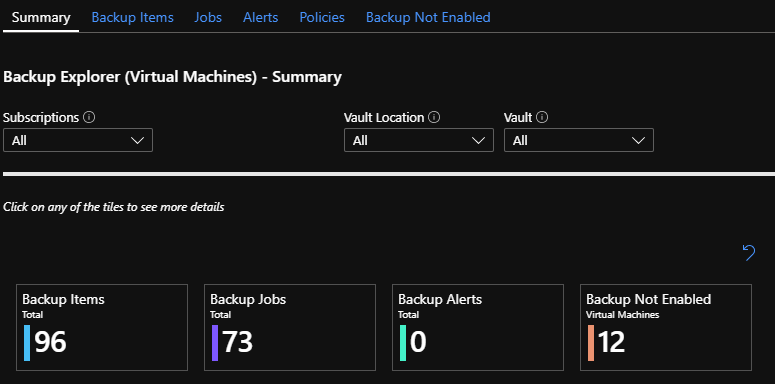Expand the Vault dropdown

[579, 140]
